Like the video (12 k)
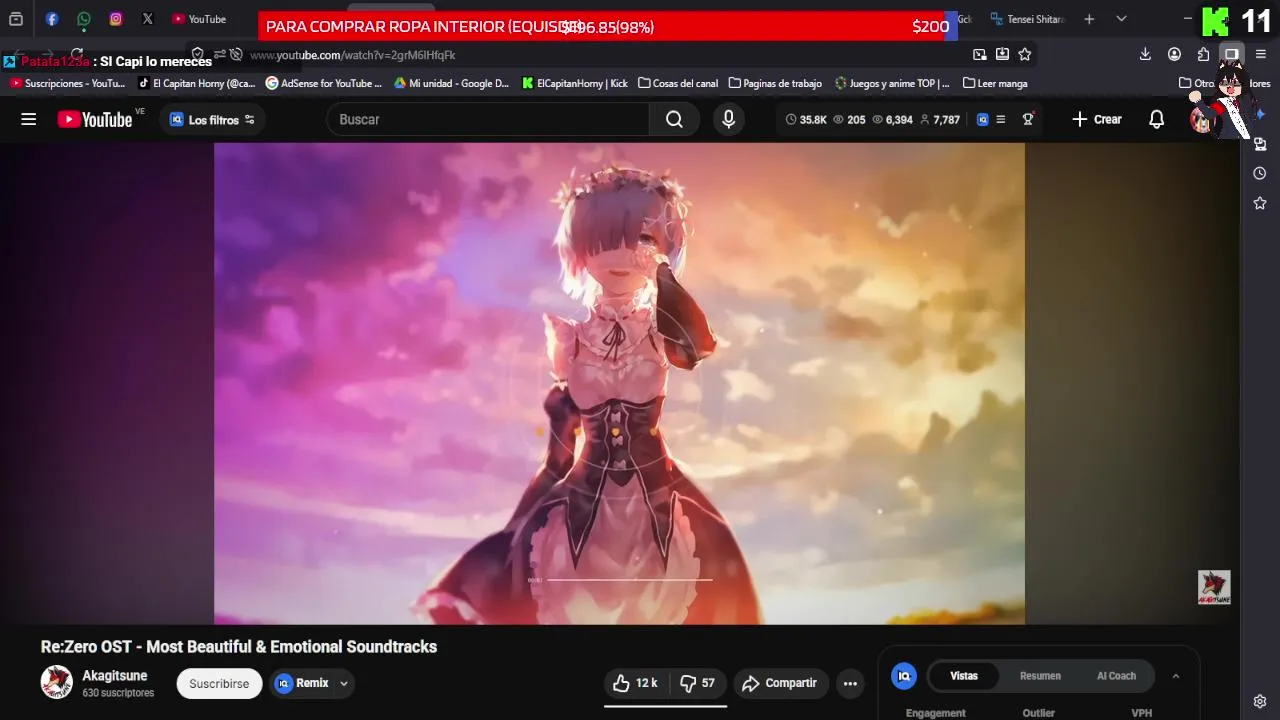 (636, 684)
